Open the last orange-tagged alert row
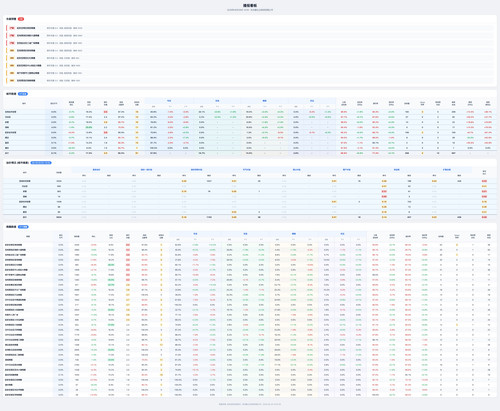 (x=250, y=80)
